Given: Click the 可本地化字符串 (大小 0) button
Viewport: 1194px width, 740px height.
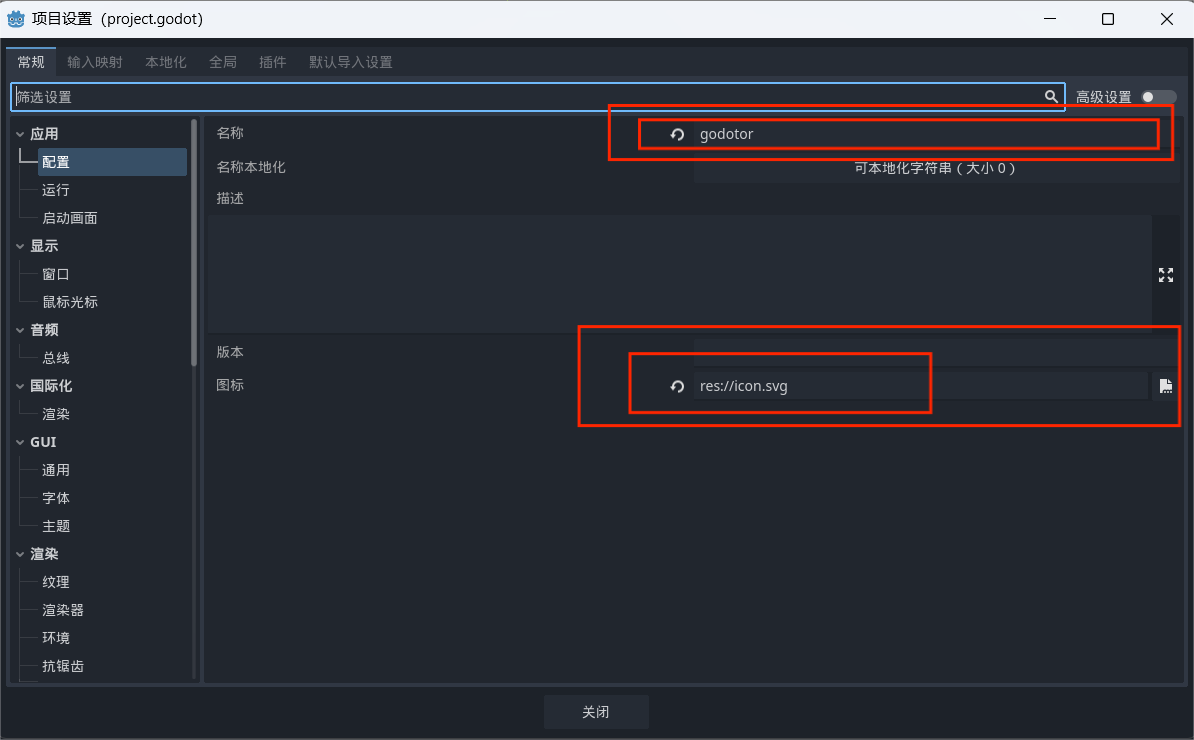Looking at the screenshot, I should 935,168.
